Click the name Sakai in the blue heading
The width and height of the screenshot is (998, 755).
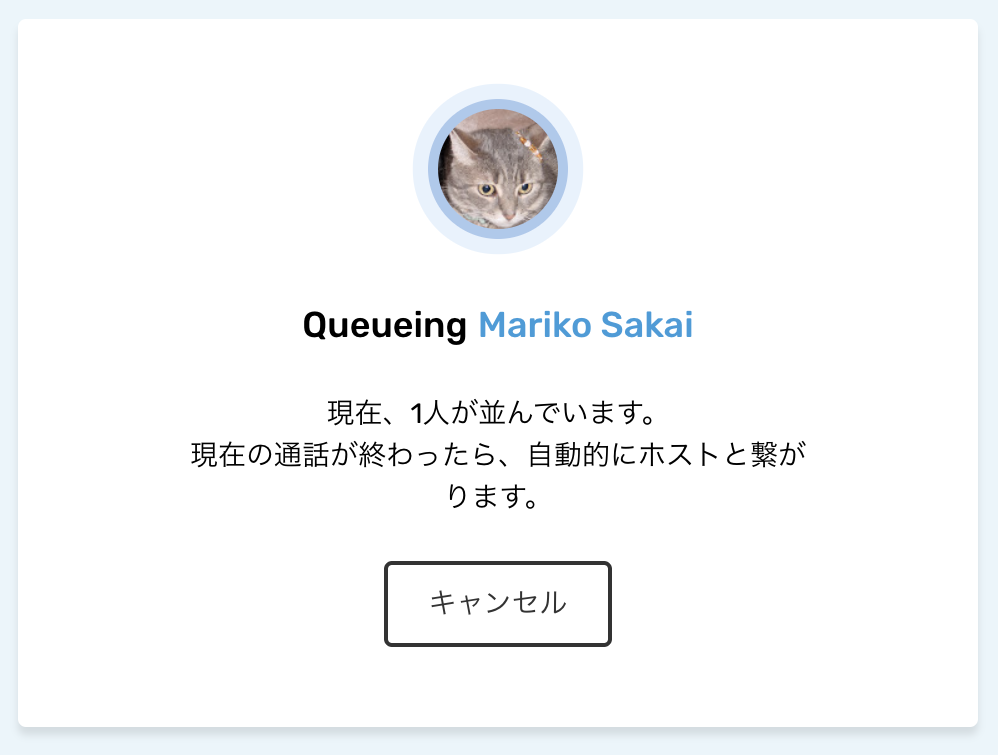[x=647, y=325]
